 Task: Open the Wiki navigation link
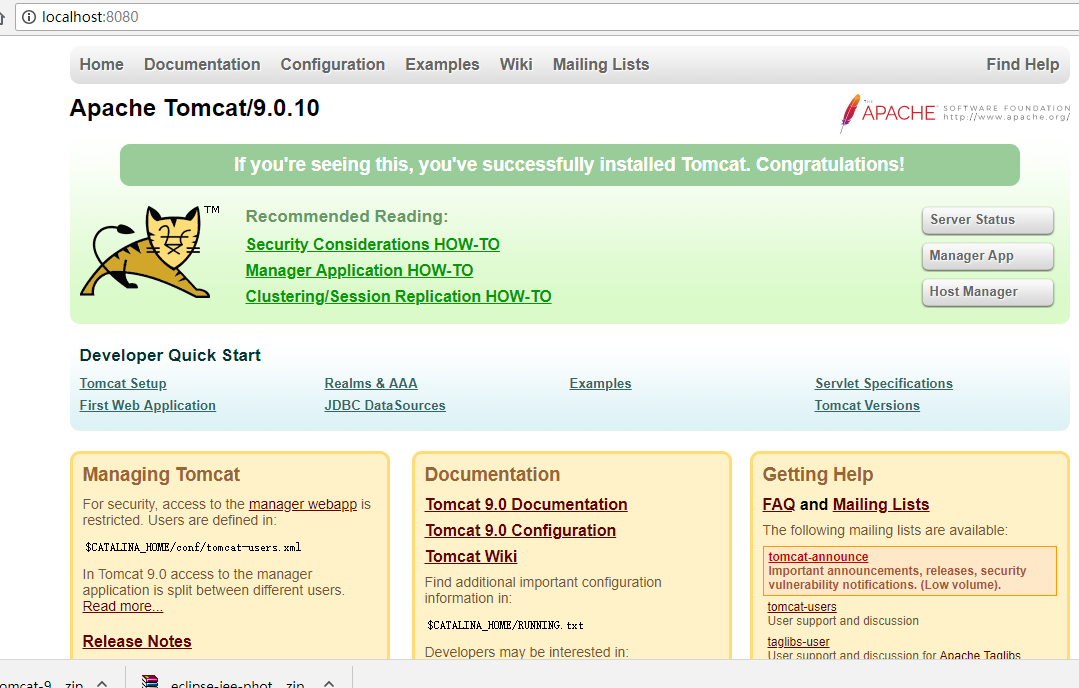pos(516,64)
